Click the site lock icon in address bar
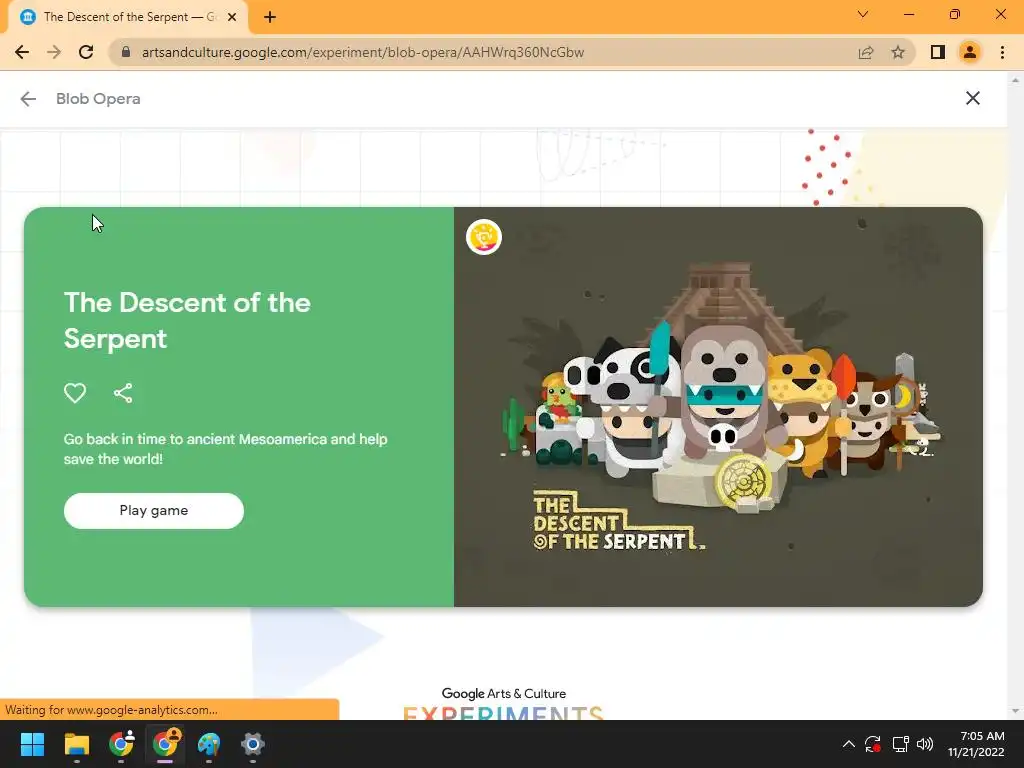The width and height of the screenshot is (1024, 768). pyautogui.click(x=126, y=52)
